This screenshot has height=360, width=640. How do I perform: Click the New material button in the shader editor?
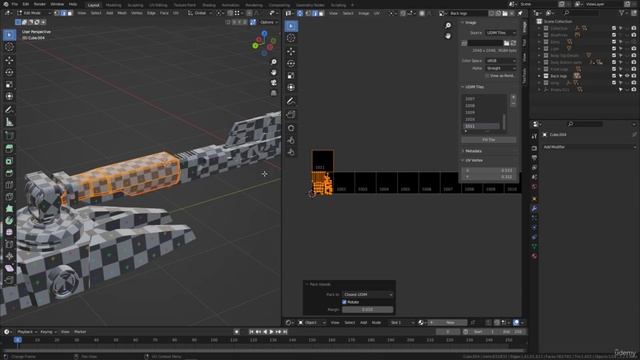click(449, 323)
